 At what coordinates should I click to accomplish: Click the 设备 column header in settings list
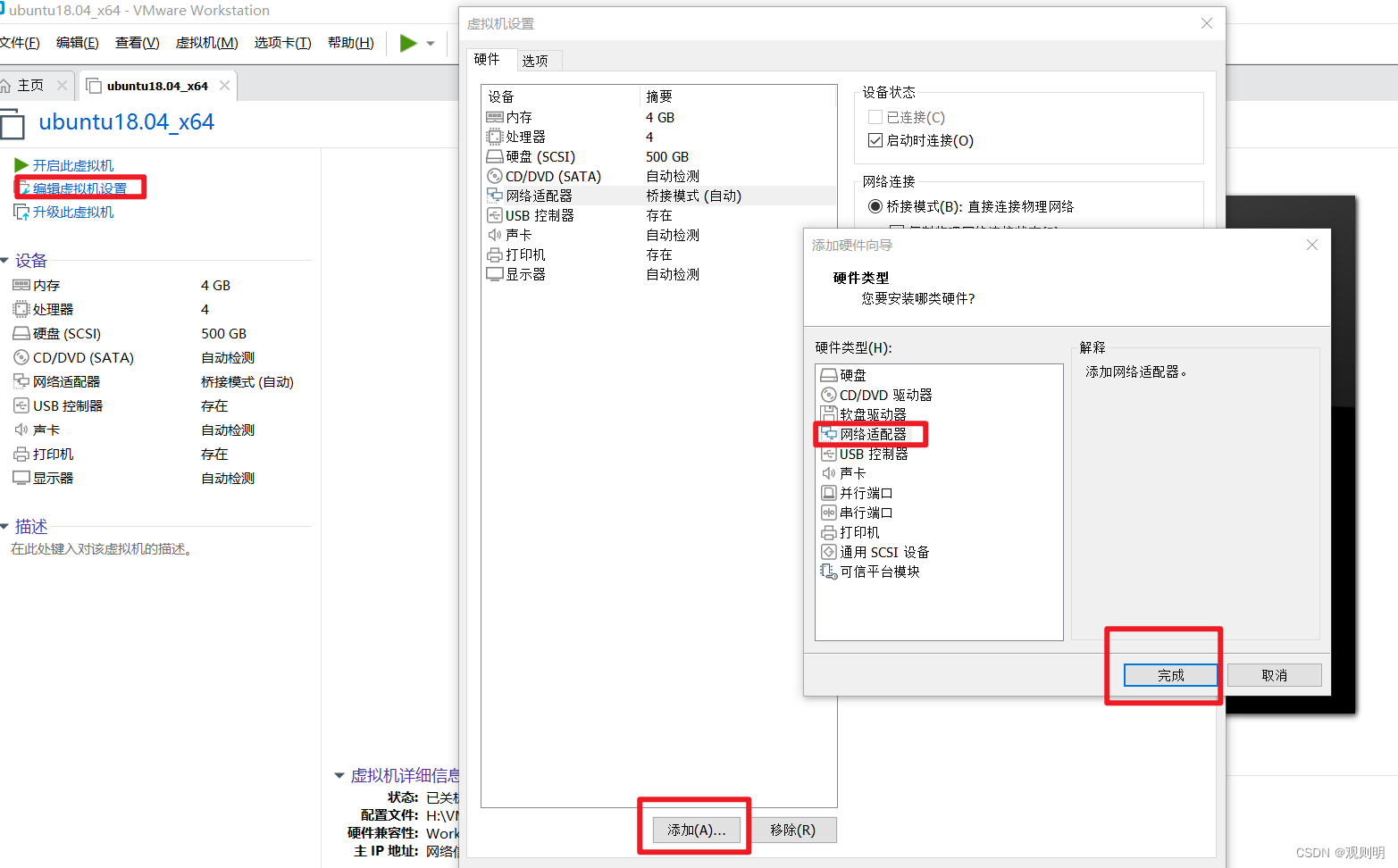561,96
